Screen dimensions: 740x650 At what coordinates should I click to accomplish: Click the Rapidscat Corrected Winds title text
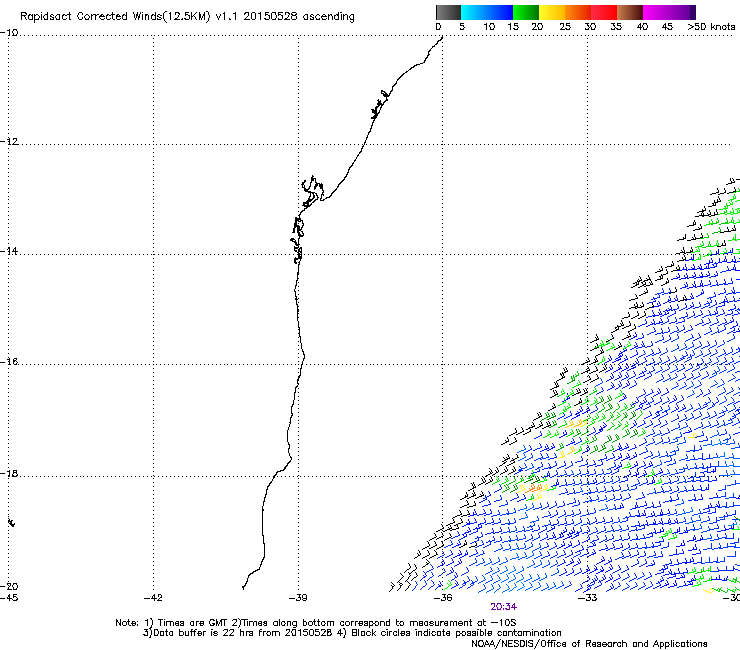point(187,16)
